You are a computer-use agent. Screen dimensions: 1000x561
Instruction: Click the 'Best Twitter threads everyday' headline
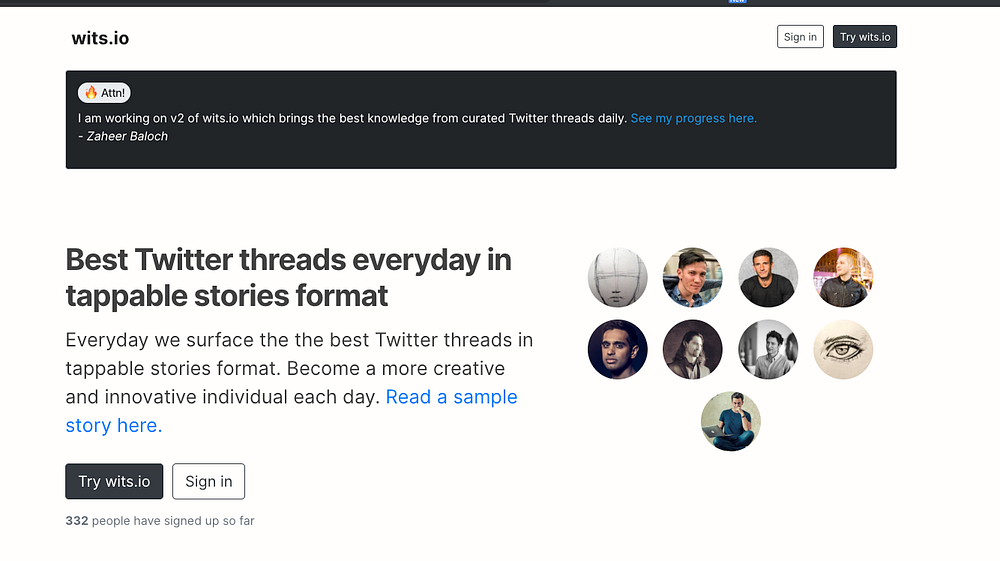point(288,277)
